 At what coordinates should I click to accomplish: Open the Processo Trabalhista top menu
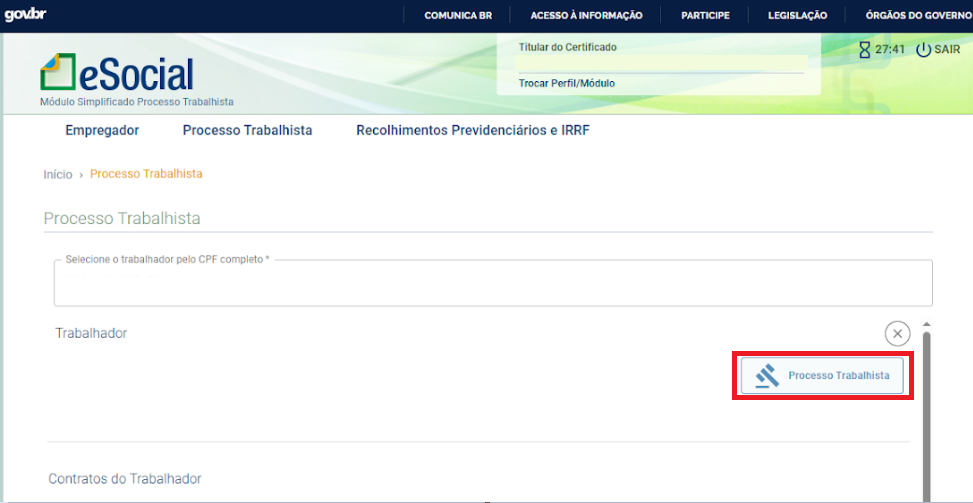248,131
